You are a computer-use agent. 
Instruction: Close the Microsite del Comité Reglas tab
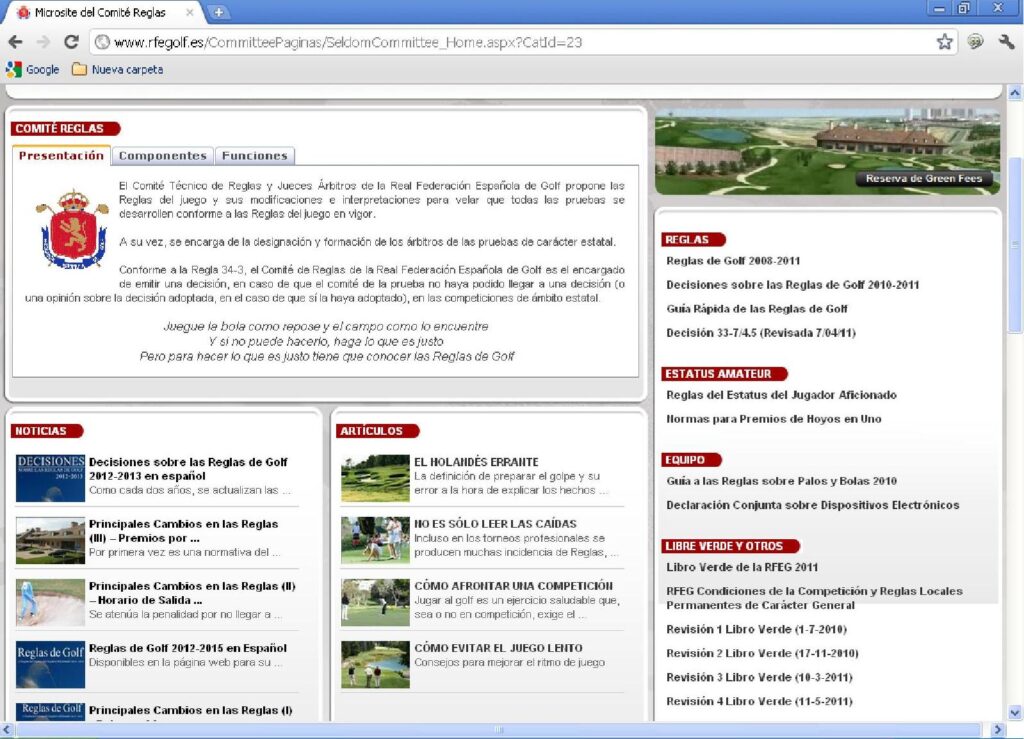pyautogui.click(x=190, y=12)
